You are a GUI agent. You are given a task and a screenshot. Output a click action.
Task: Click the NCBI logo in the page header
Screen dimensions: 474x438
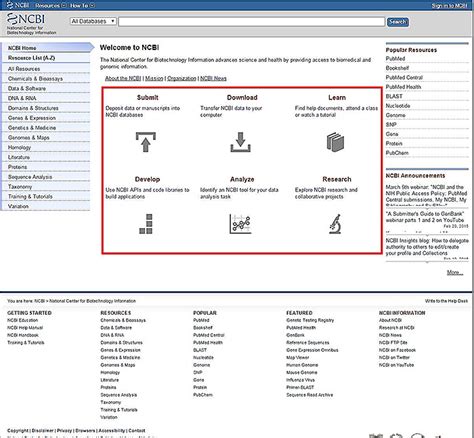31,24
